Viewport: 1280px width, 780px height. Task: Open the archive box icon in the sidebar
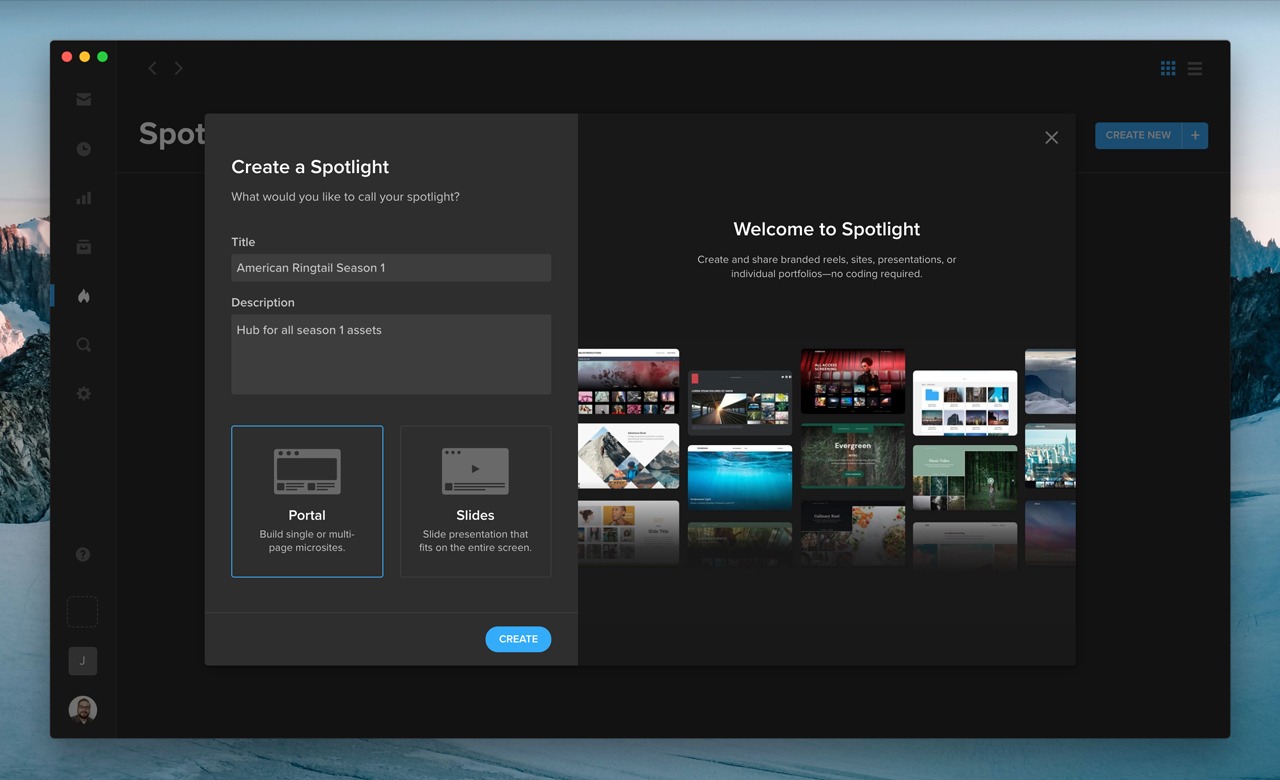point(84,247)
